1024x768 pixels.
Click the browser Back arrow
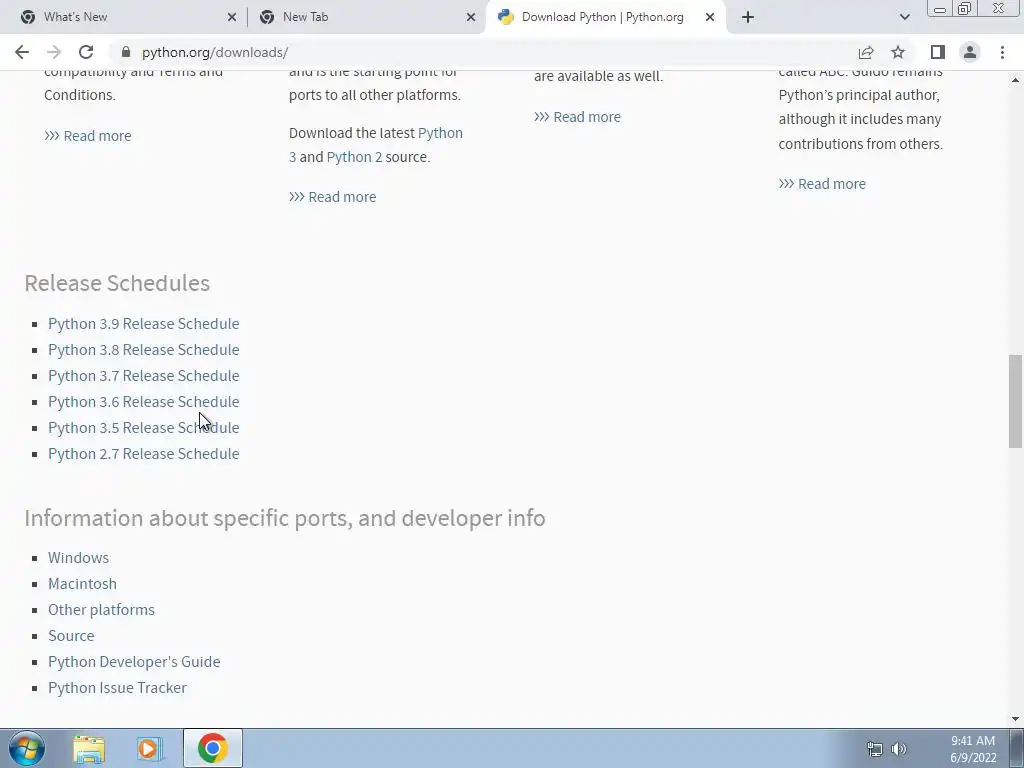[x=22, y=52]
